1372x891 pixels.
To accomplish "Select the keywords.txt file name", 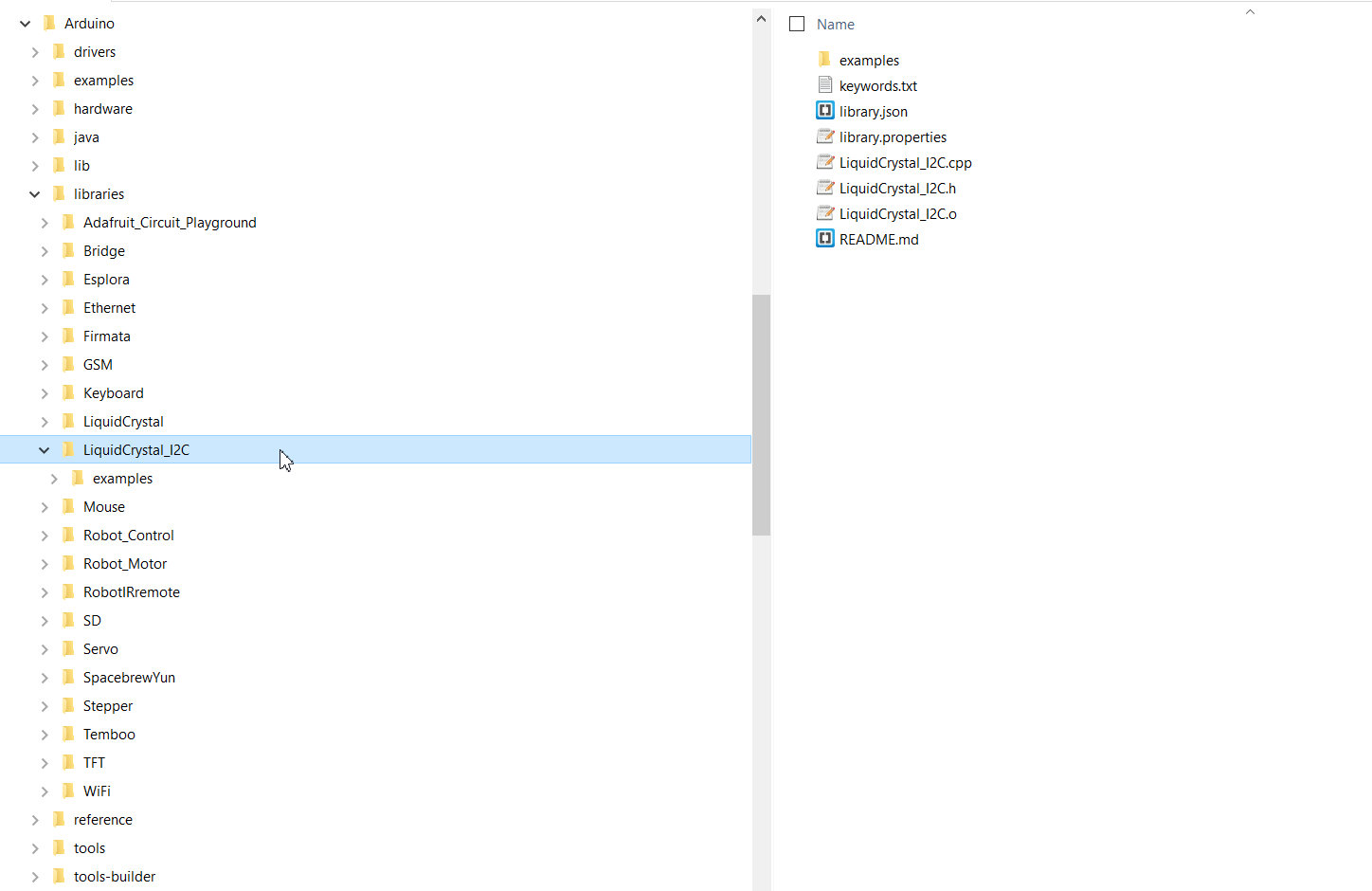I will [x=878, y=85].
